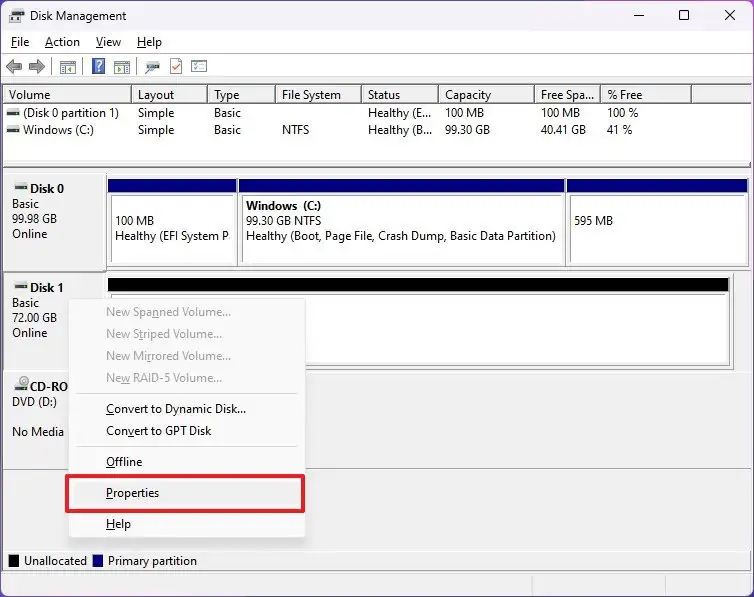
Task: Click the Back arrow toolbar icon
Action: [14, 67]
